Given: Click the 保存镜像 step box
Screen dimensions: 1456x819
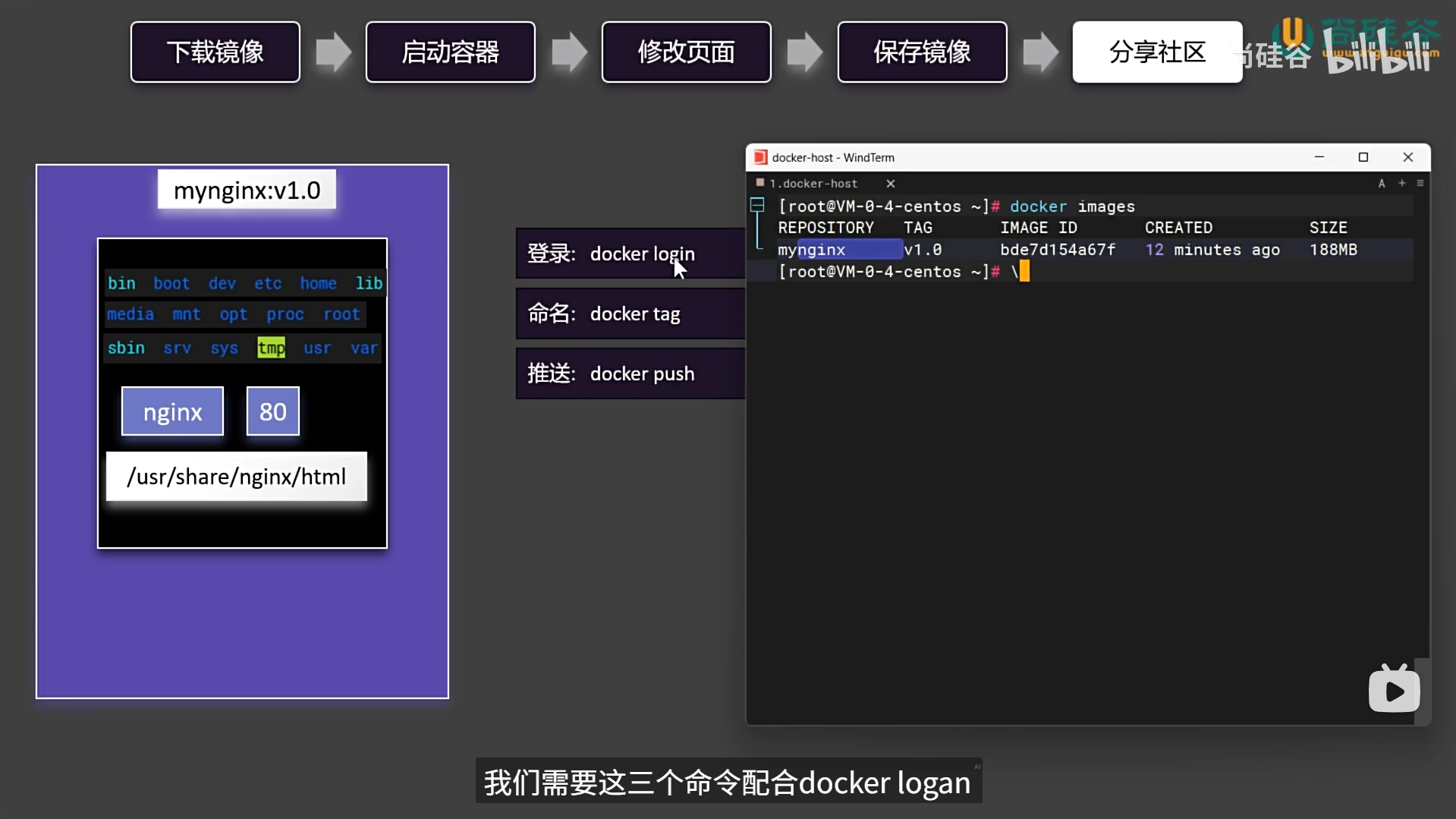Looking at the screenshot, I should click(922, 52).
